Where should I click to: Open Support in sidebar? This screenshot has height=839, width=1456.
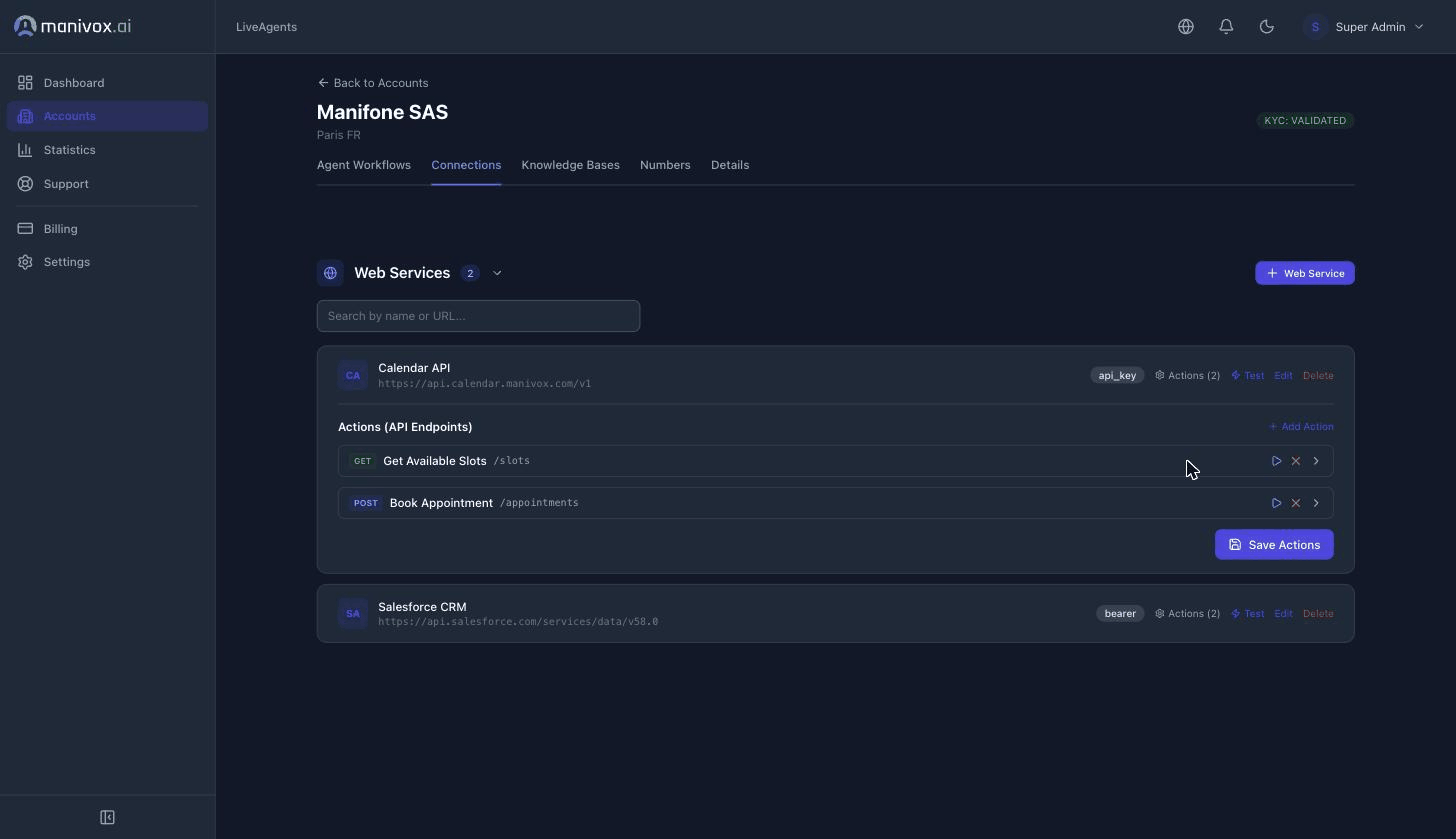[107, 184]
